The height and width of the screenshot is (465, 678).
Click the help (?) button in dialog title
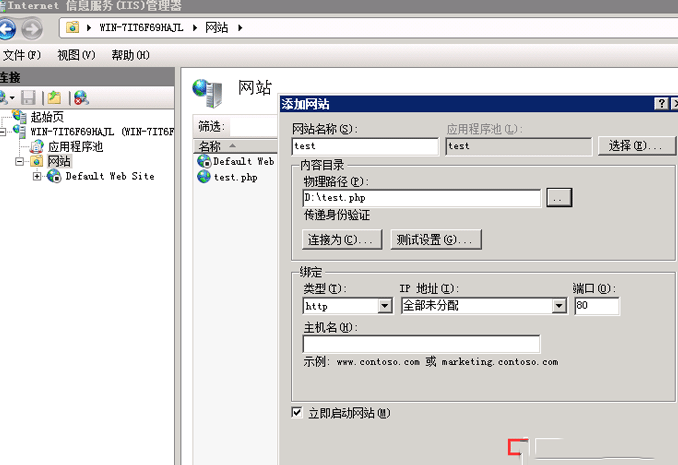coord(661,103)
